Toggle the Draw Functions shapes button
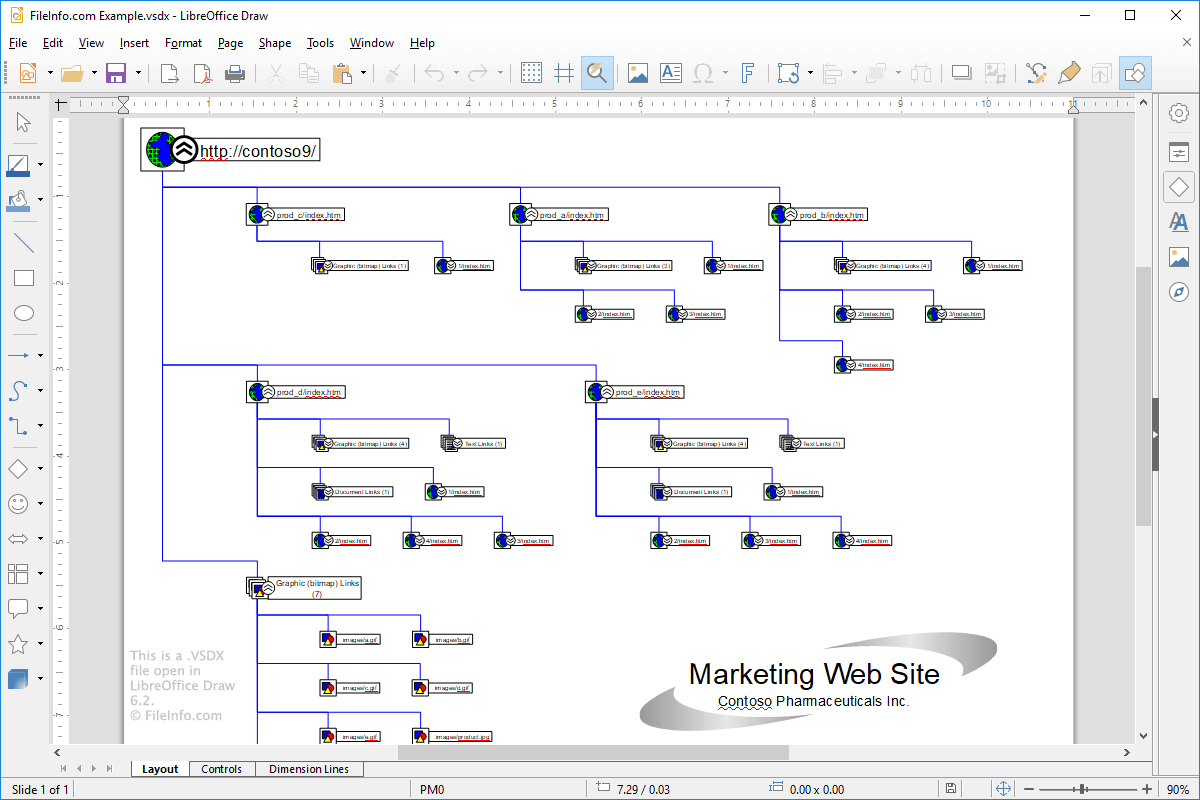This screenshot has width=1200, height=800. pyautogui.click(x=1135, y=73)
